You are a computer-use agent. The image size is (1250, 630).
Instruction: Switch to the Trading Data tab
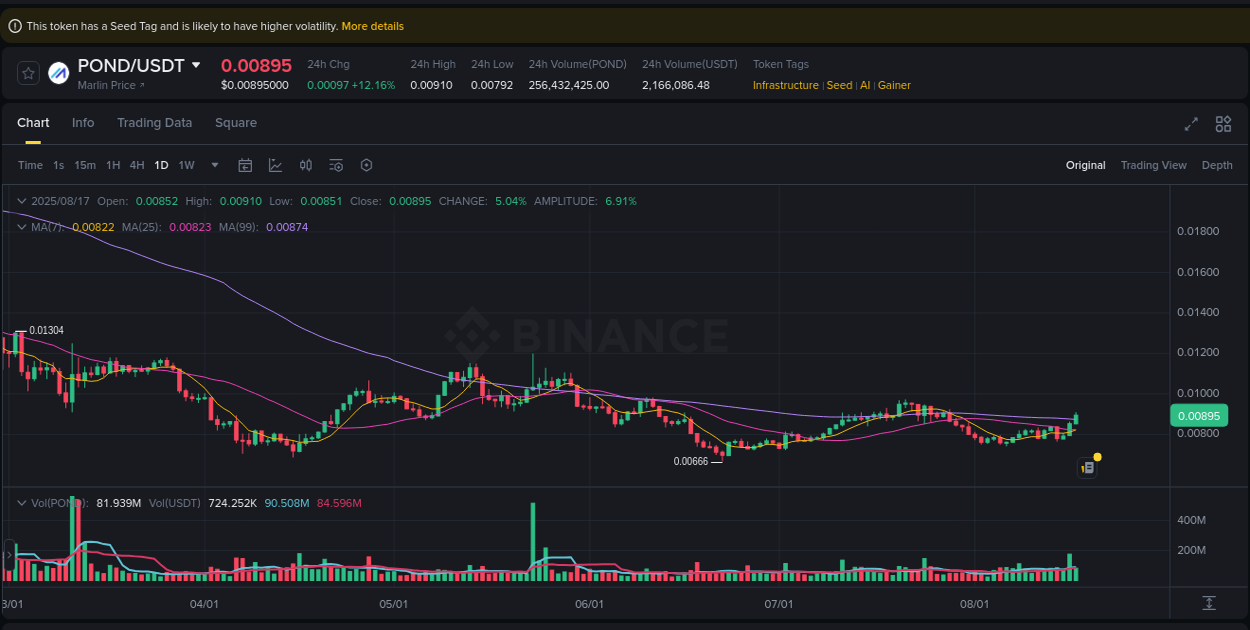coord(154,123)
